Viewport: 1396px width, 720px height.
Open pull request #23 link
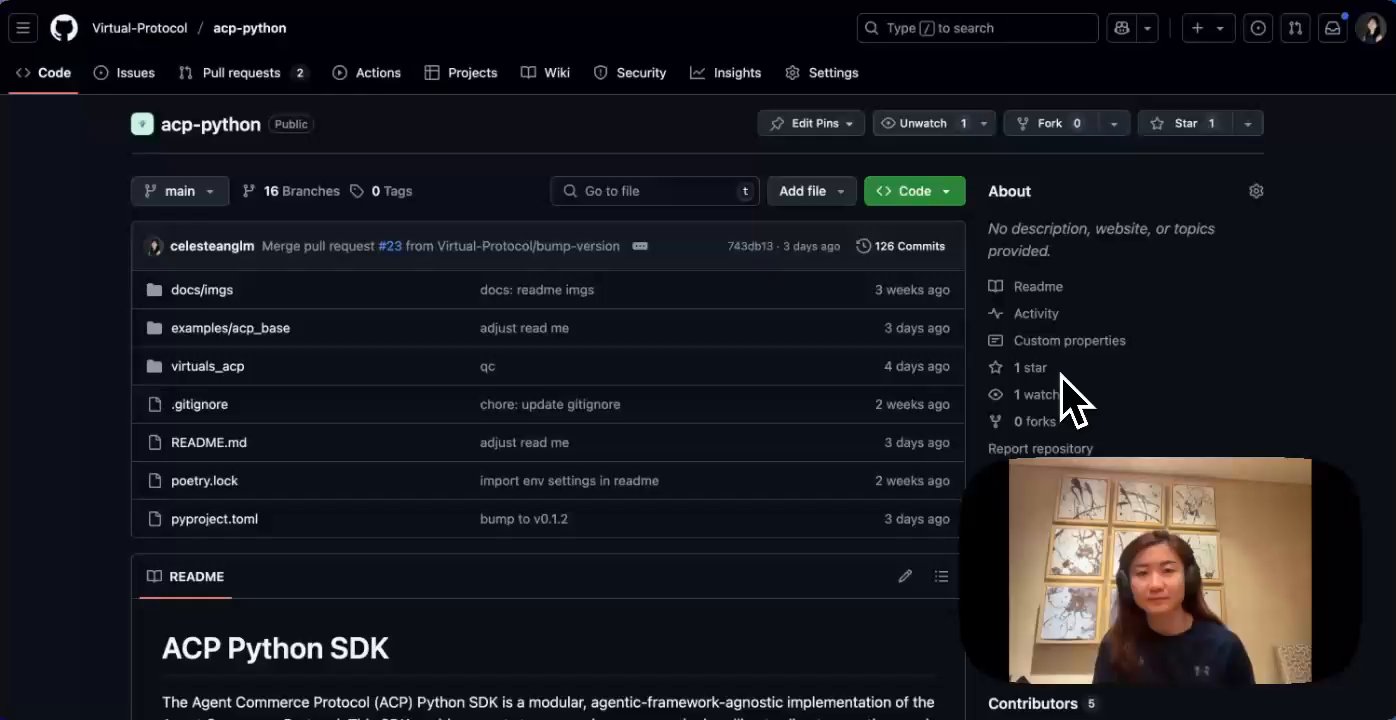(x=390, y=246)
